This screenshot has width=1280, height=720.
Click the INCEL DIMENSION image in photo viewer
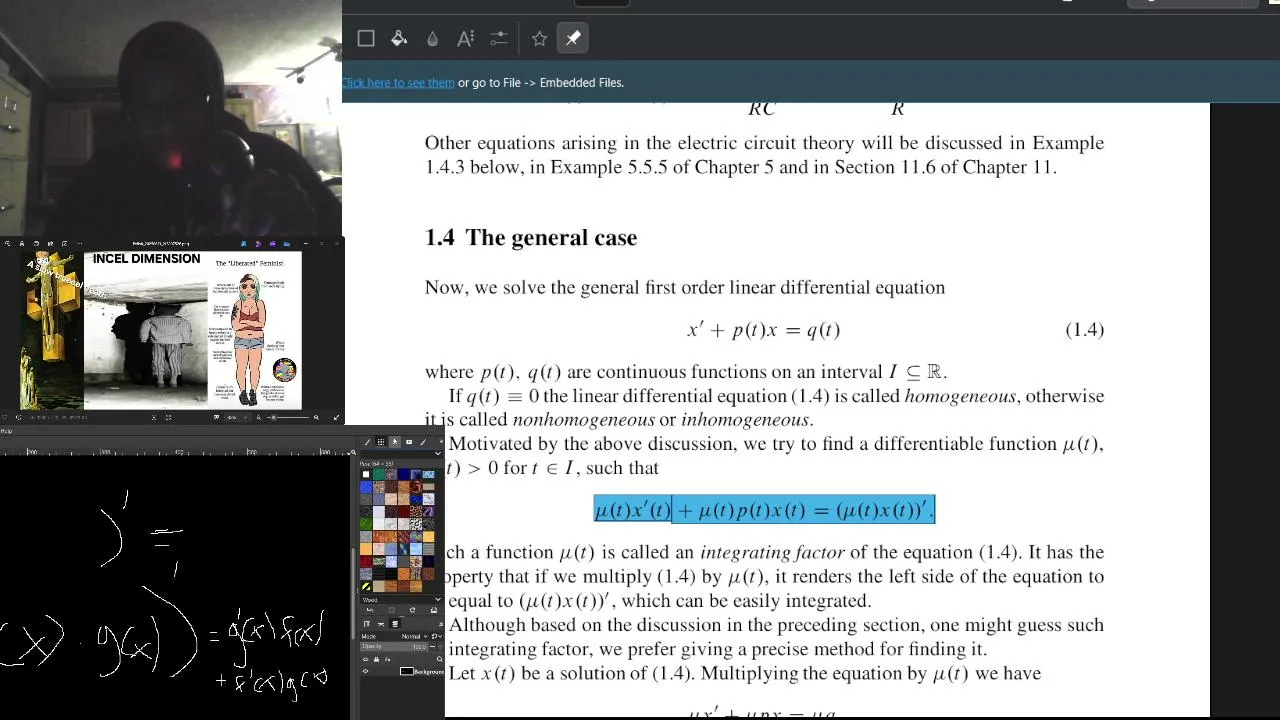[x=146, y=330]
